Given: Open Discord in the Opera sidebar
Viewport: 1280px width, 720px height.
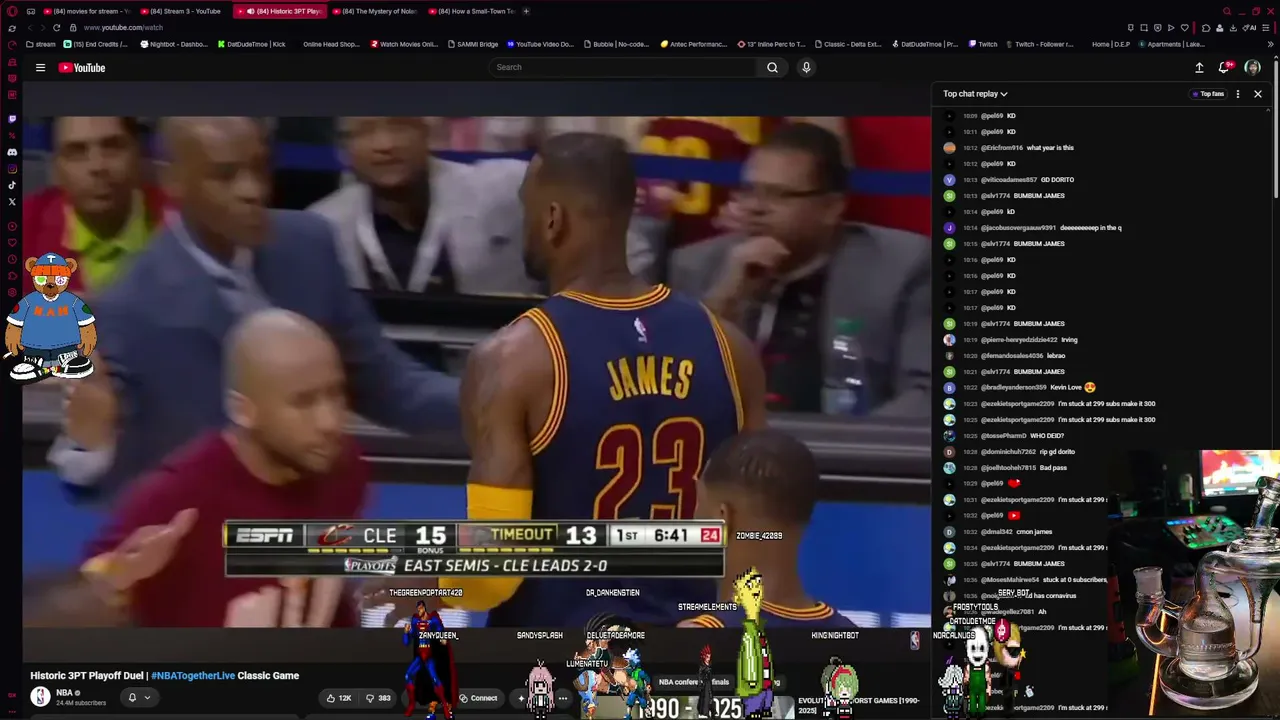Looking at the screenshot, I should (x=12, y=152).
